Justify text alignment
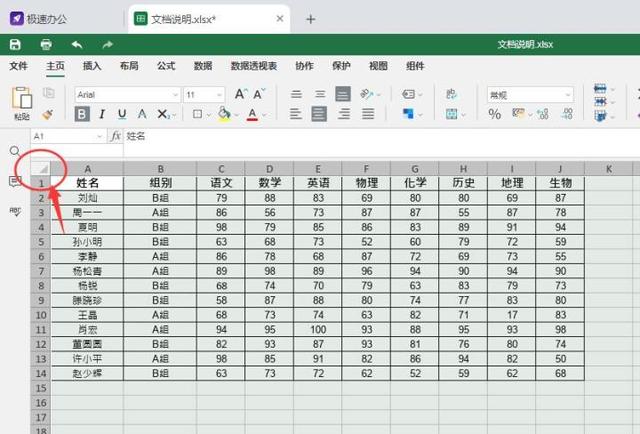The image size is (640, 434). pyautogui.click(x=368, y=114)
